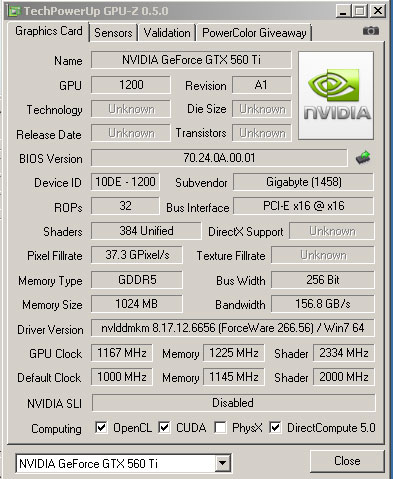The width and height of the screenshot is (393, 479).
Task: Click the GPU-Z title bar app icon
Action: click(x=14, y=11)
